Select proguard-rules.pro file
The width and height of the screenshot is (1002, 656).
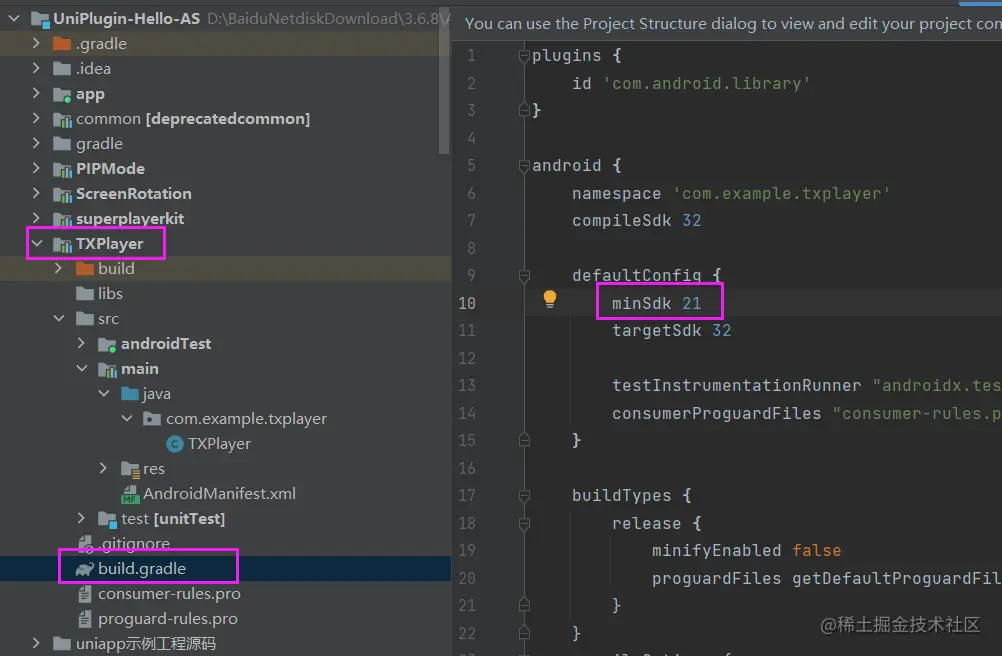(x=167, y=618)
